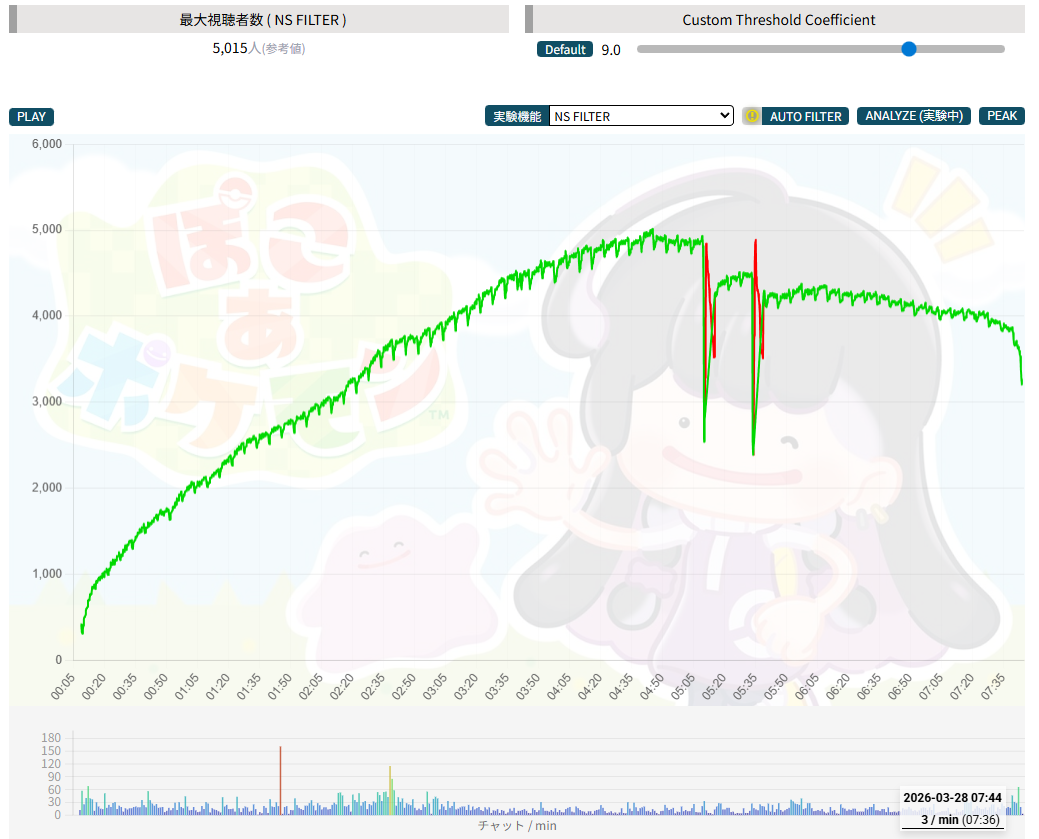Open the NS FILTER dropdown
The image size is (1039, 839).
pos(641,116)
